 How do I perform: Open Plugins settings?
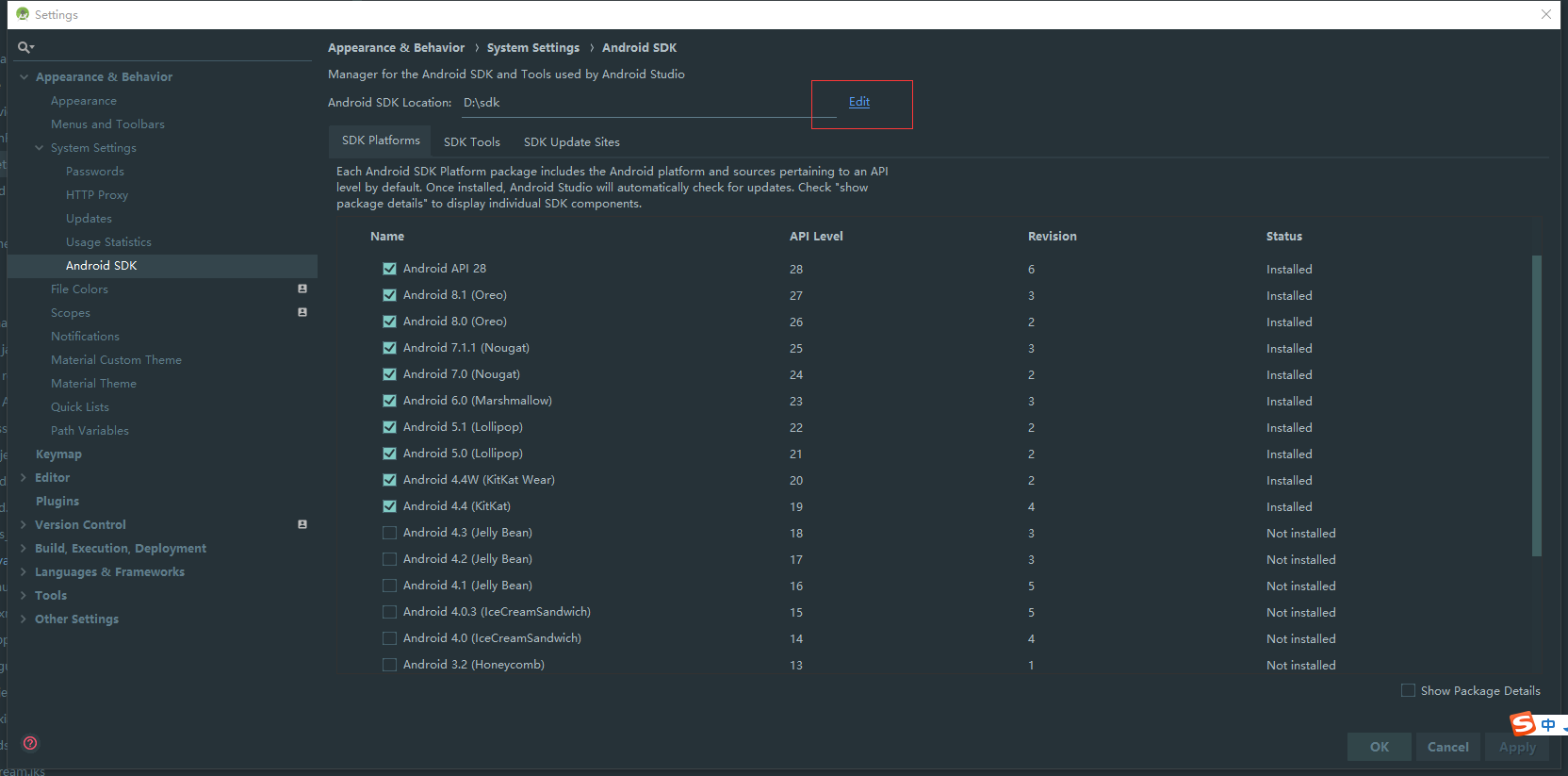click(57, 502)
